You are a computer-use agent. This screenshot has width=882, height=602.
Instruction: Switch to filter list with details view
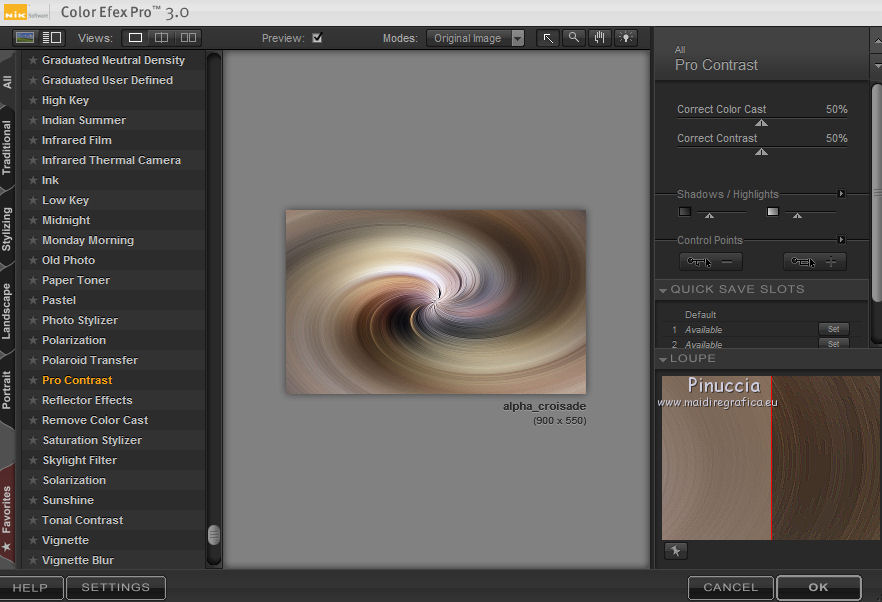[51, 38]
